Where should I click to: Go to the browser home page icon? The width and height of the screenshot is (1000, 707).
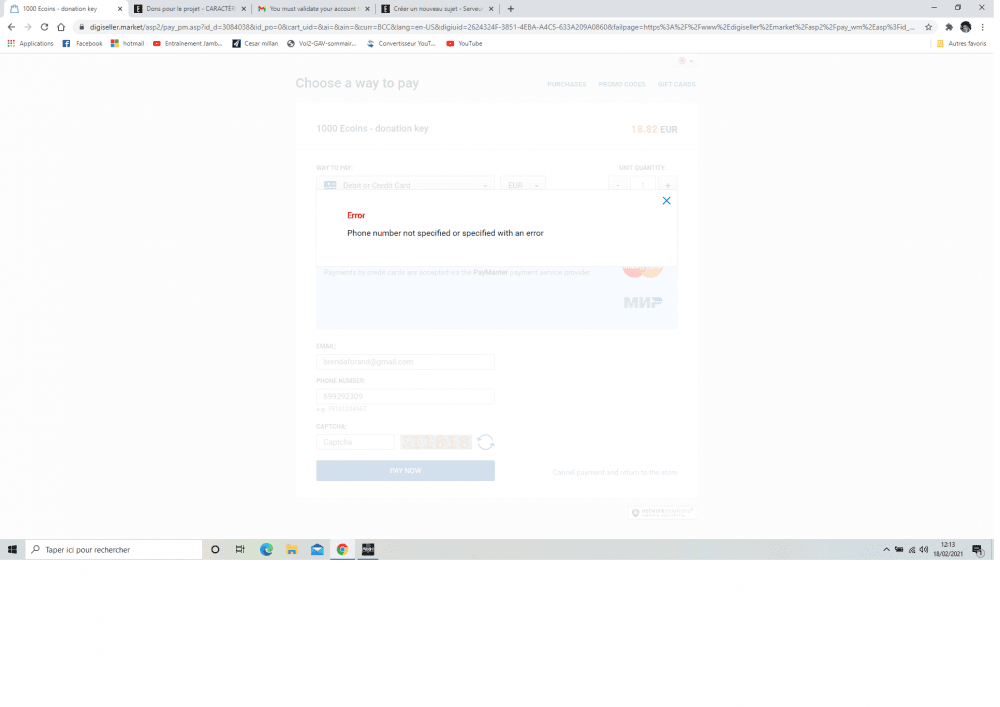point(61,27)
